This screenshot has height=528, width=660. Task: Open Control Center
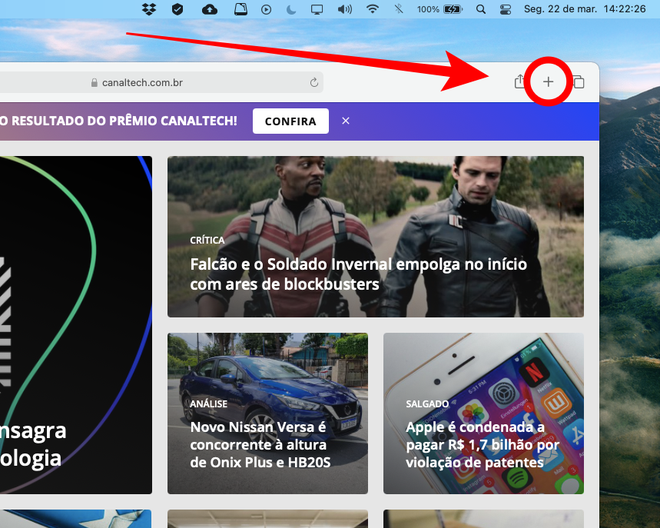coord(506,9)
